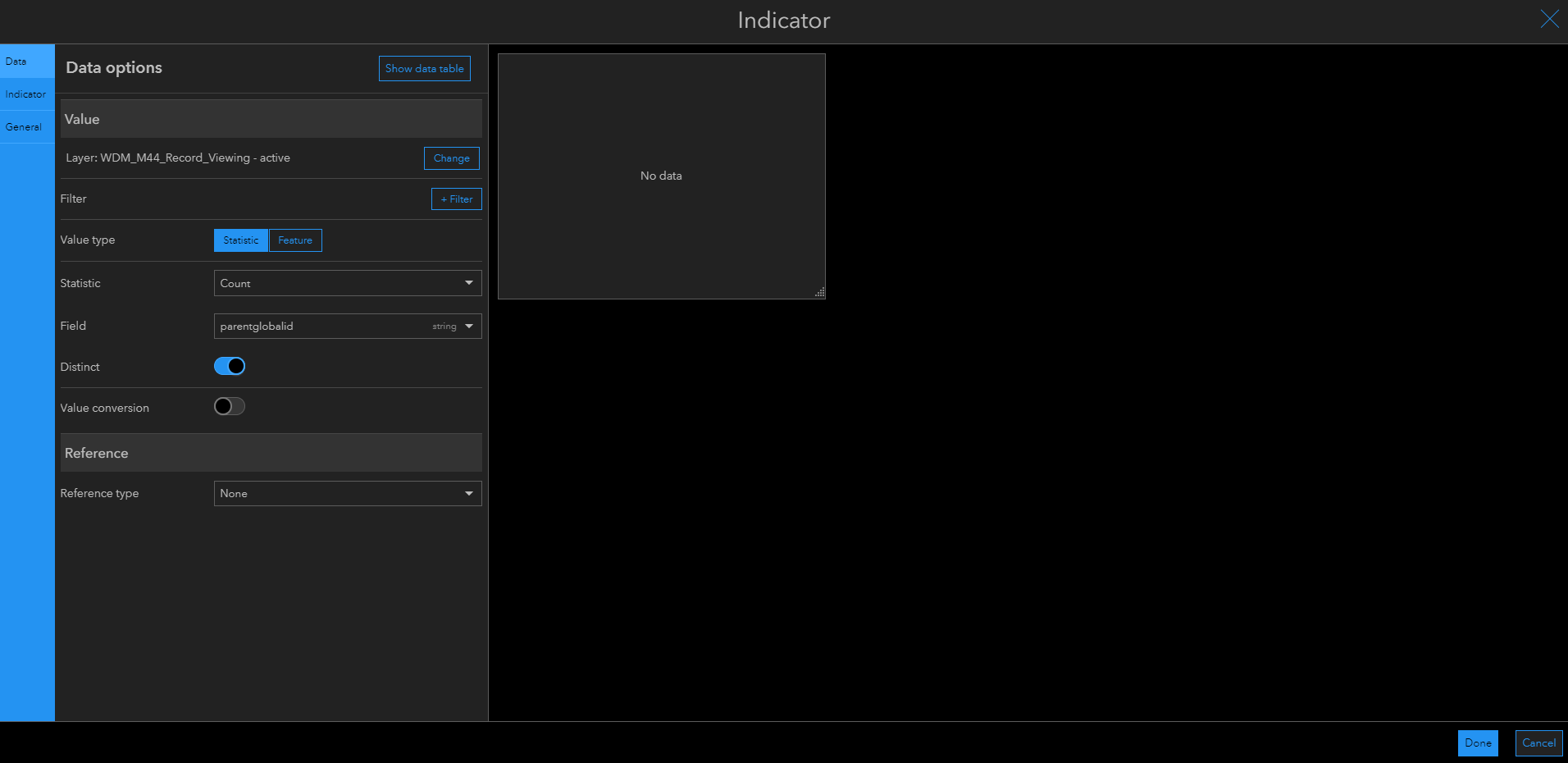Click the Indicator dialog title
1568x763 pixels.
tap(784, 21)
